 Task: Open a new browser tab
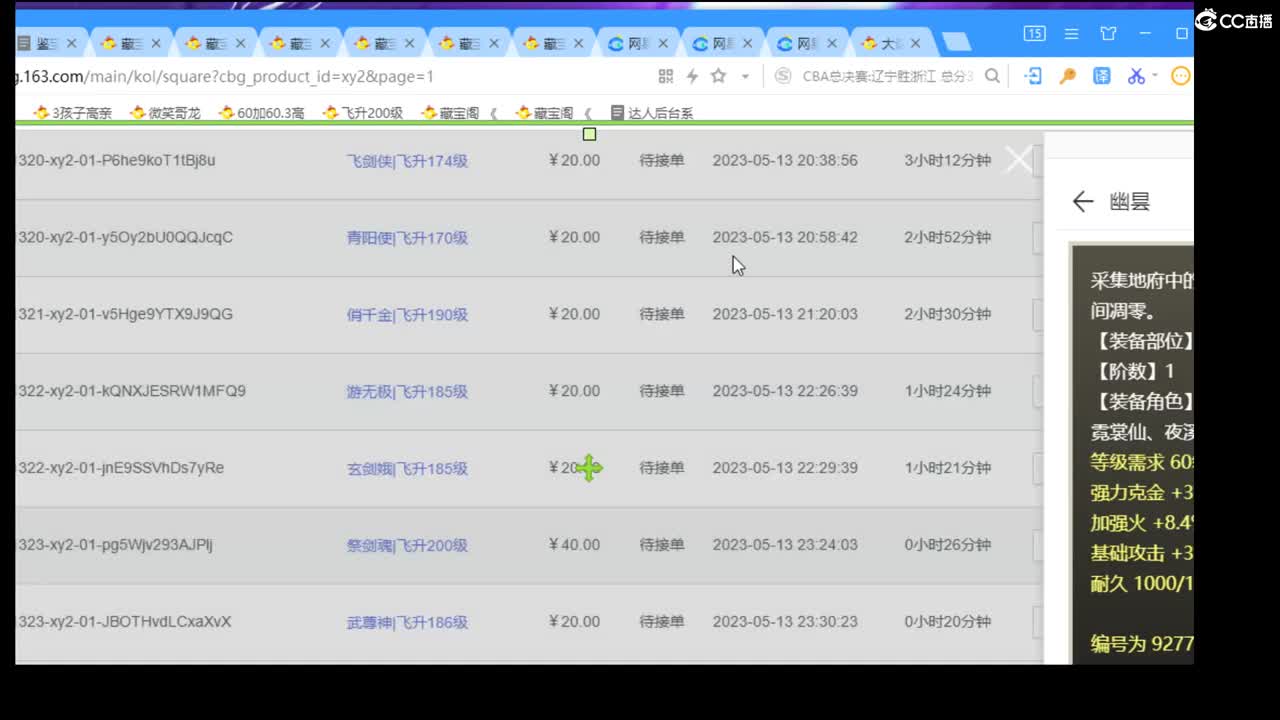(957, 42)
